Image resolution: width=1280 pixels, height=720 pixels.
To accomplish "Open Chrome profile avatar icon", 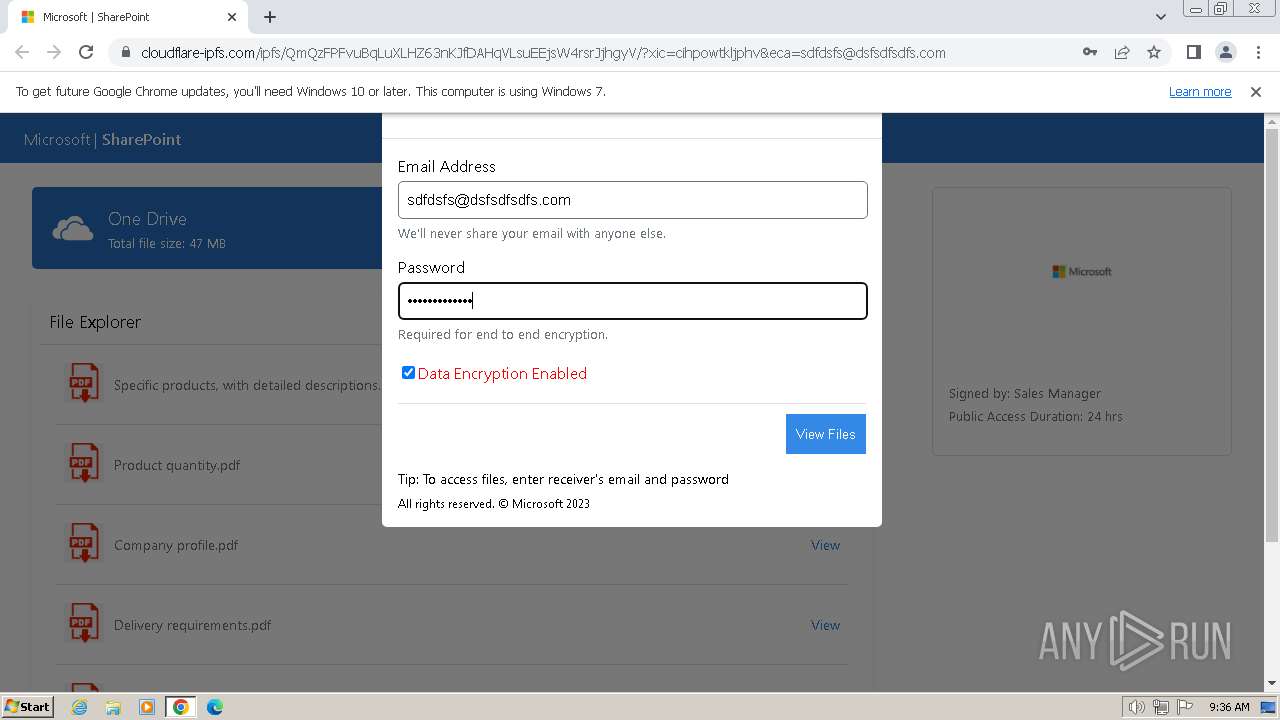I will click(1225, 52).
